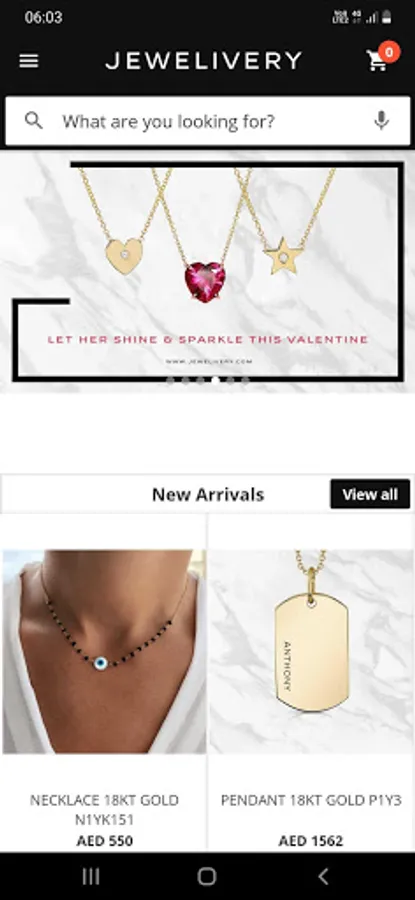
Task: Tap the Android back navigation button
Action: (x=323, y=876)
